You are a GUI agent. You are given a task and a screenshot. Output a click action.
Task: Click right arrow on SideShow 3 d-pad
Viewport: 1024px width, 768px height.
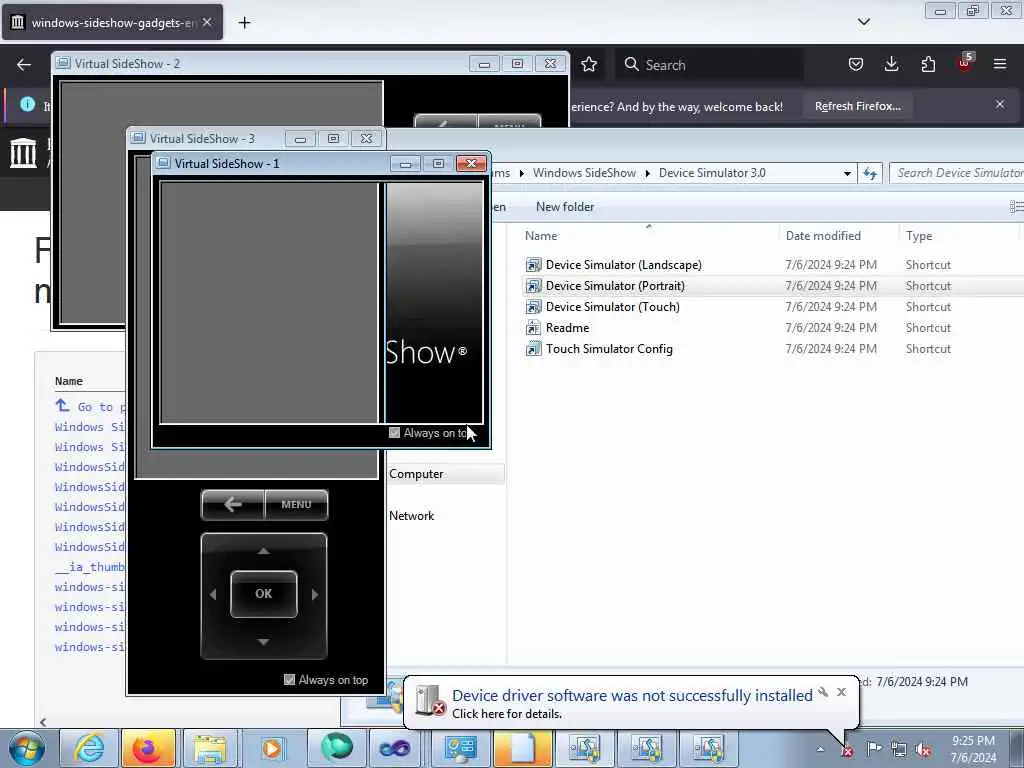click(315, 594)
